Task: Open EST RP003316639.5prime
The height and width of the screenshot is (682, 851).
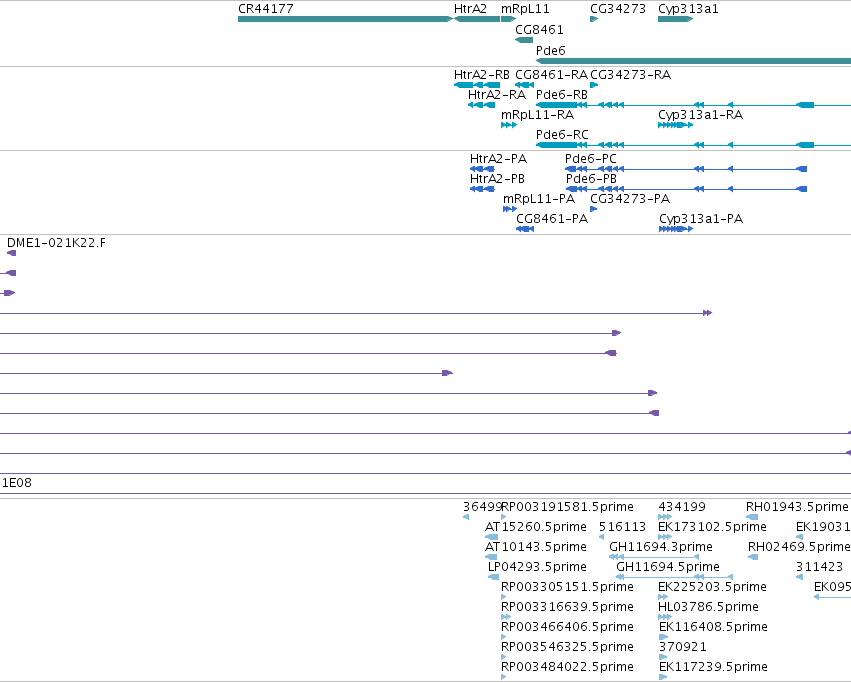Action: [x=567, y=607]
